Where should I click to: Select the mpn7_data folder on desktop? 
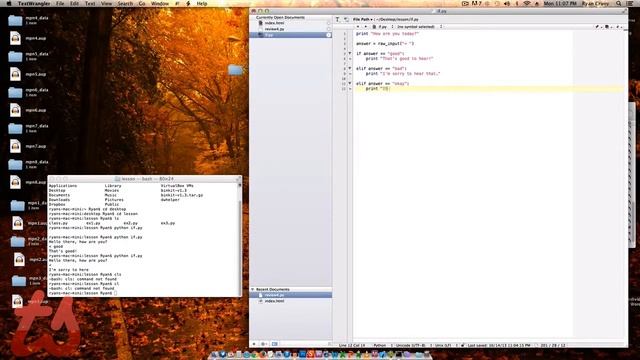pos(15,128)
